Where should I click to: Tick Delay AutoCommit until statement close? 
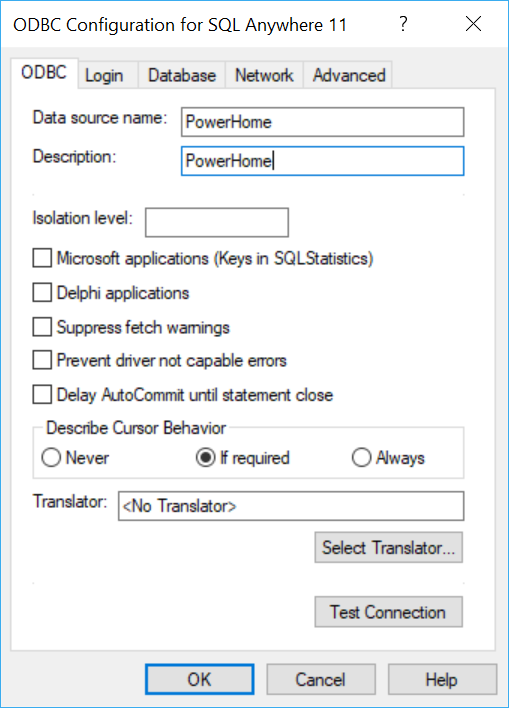[x=42, y=395]
